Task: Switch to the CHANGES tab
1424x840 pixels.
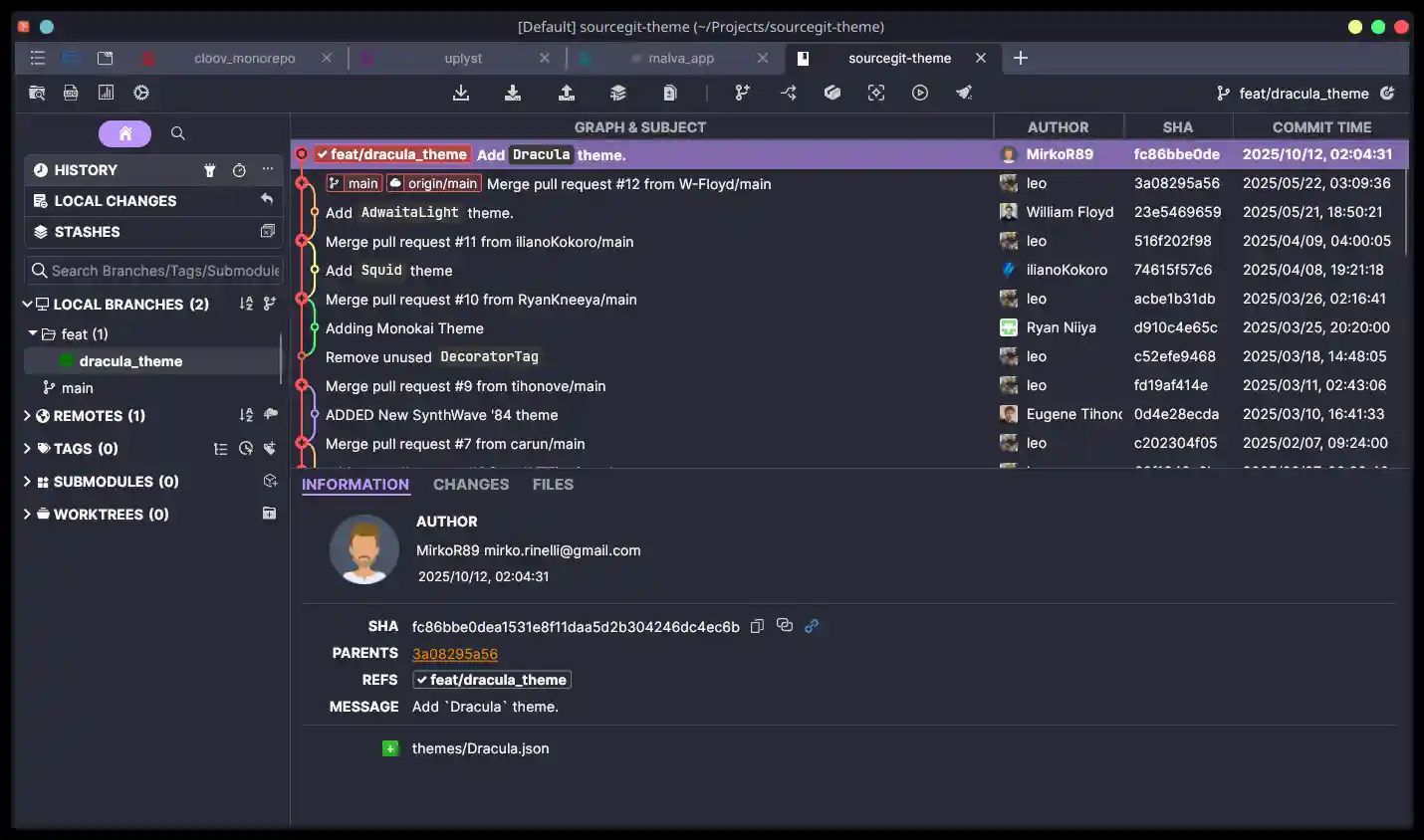Action: [470, 485]
